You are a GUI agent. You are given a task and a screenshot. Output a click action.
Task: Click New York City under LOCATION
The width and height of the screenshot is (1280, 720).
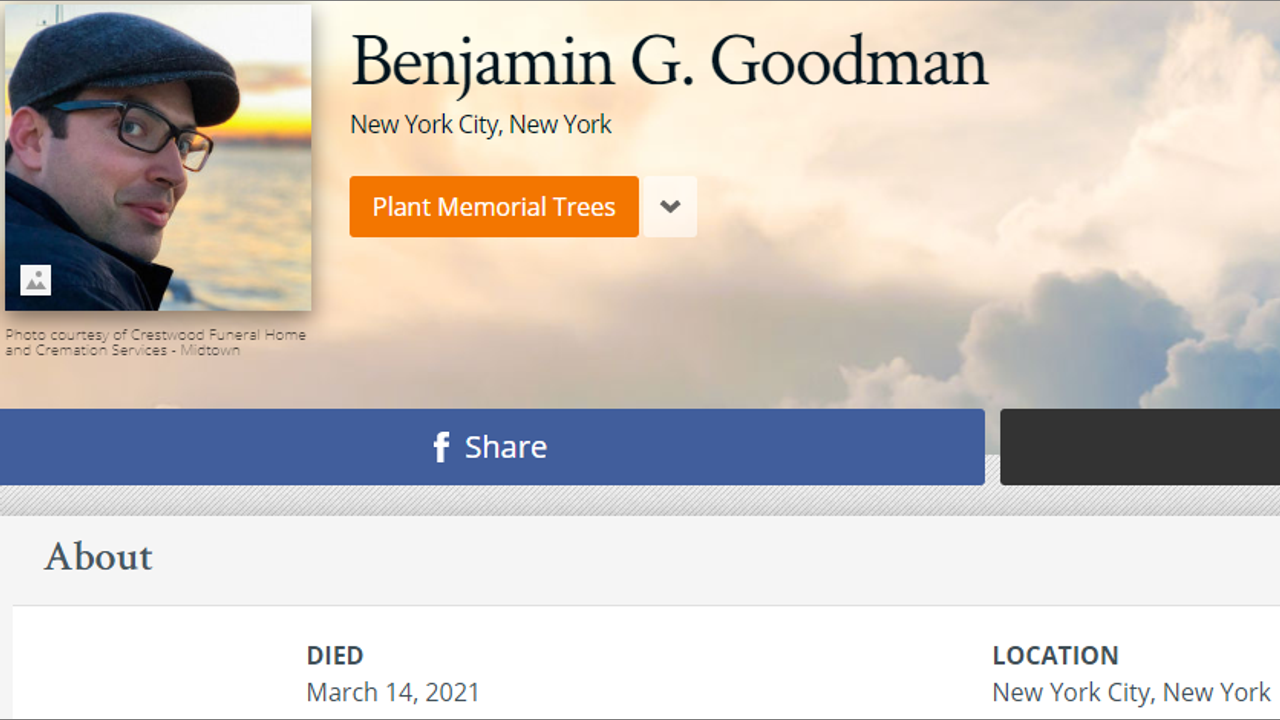1131,692
